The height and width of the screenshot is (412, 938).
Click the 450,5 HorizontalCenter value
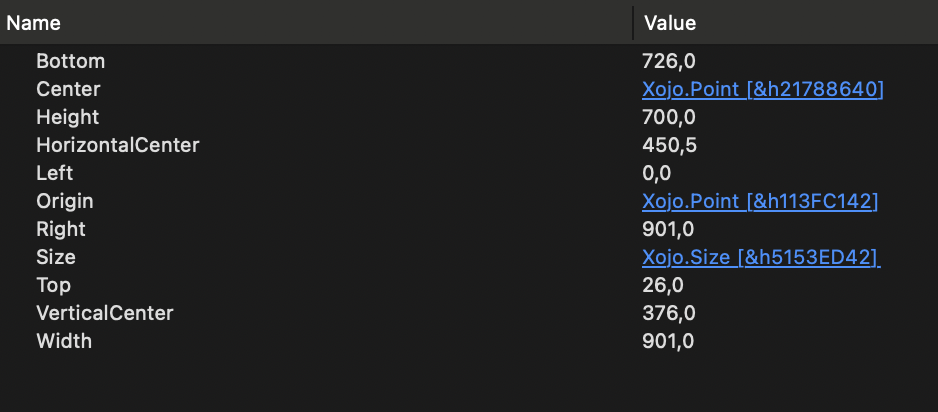[x=669, y=145]
